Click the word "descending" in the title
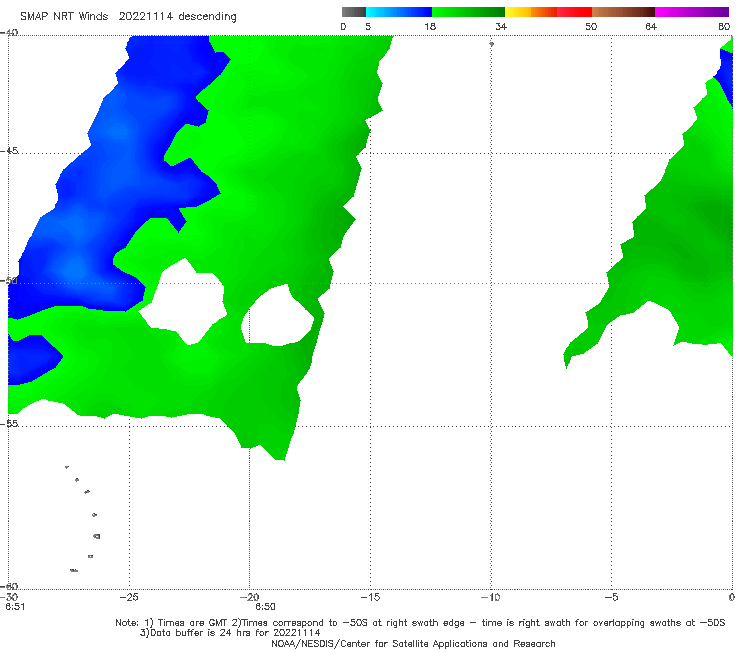 click(x=208, y=17)
